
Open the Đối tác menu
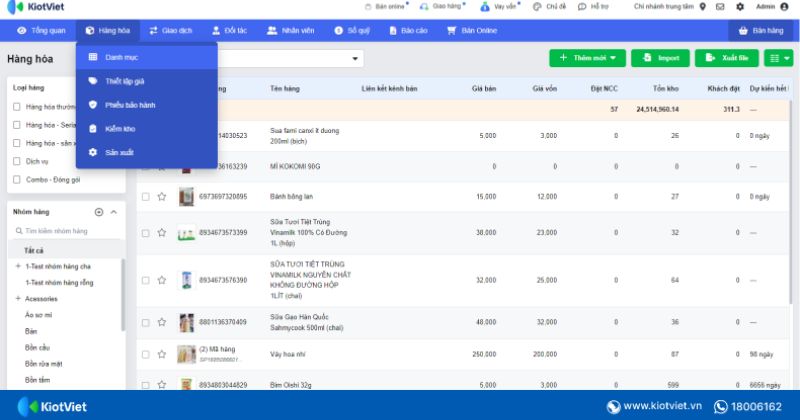pos(230,31)
